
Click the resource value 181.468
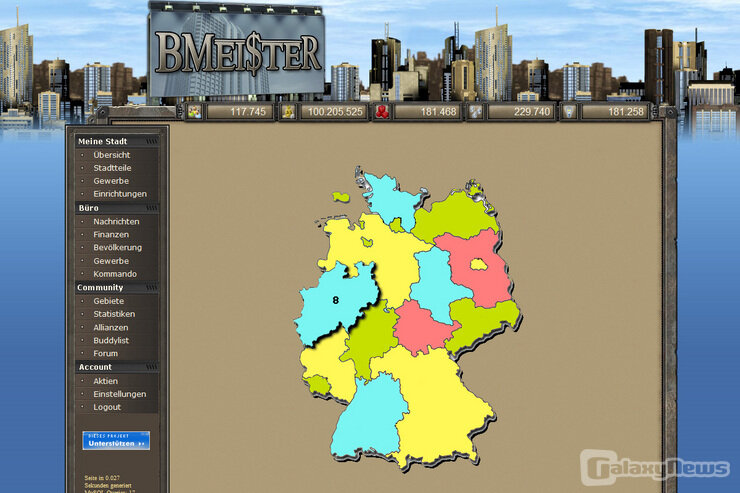pyautogui.click(x=438, y=112)
